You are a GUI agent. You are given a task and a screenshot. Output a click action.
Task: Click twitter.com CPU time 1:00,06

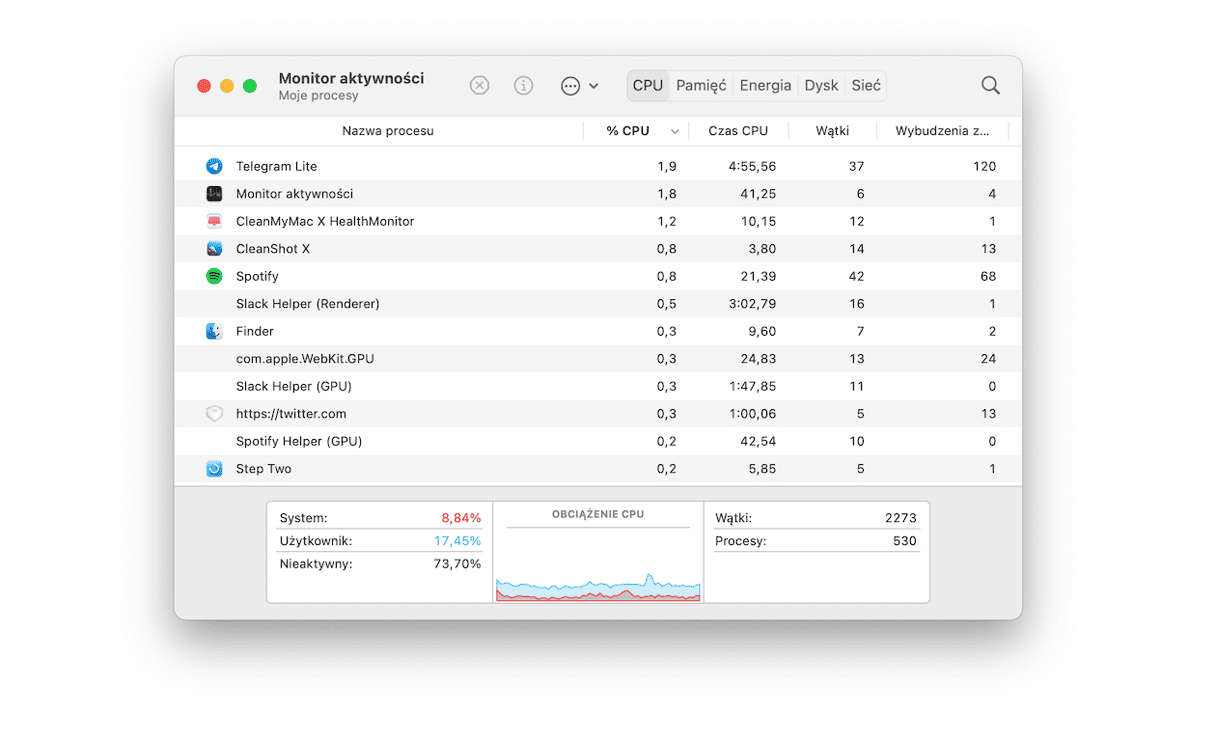tap(752, 414)
